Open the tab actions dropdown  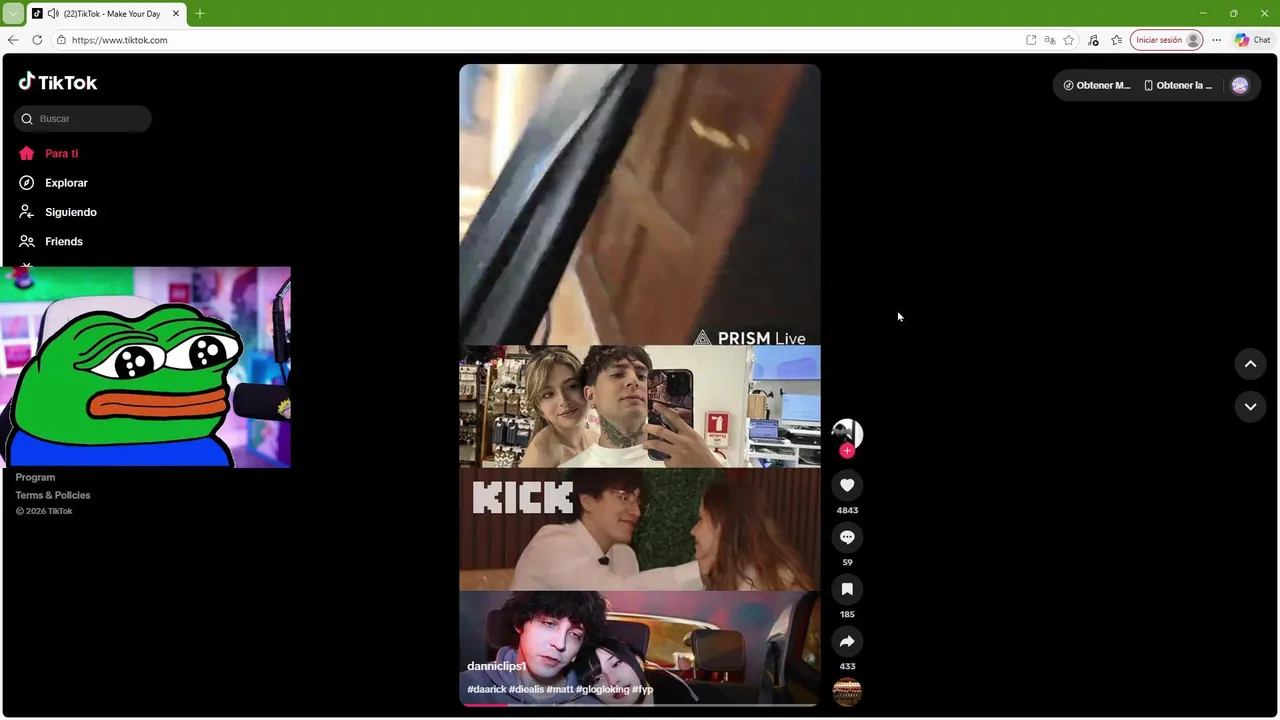13,14
